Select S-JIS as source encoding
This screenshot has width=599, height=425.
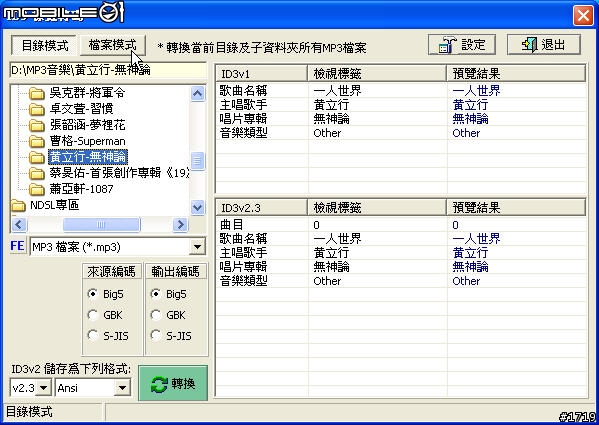(x=93, y=335)
